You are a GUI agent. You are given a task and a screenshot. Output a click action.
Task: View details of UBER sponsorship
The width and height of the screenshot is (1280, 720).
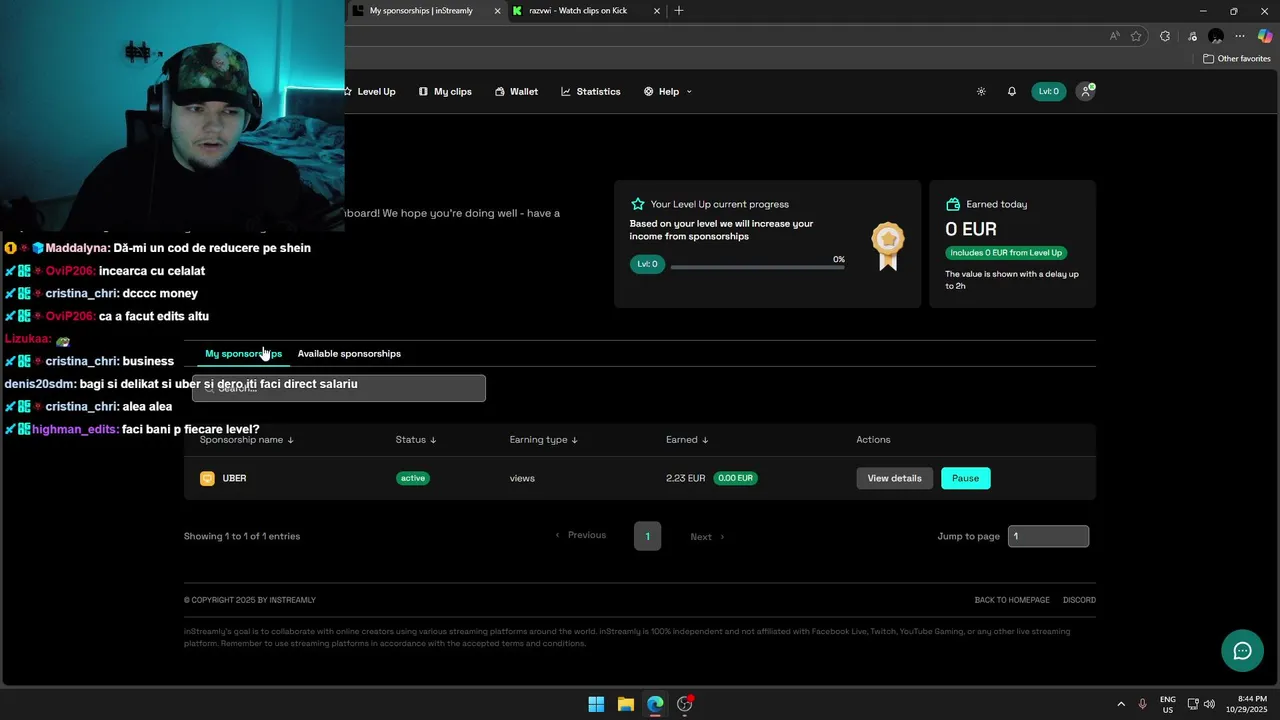894,478
